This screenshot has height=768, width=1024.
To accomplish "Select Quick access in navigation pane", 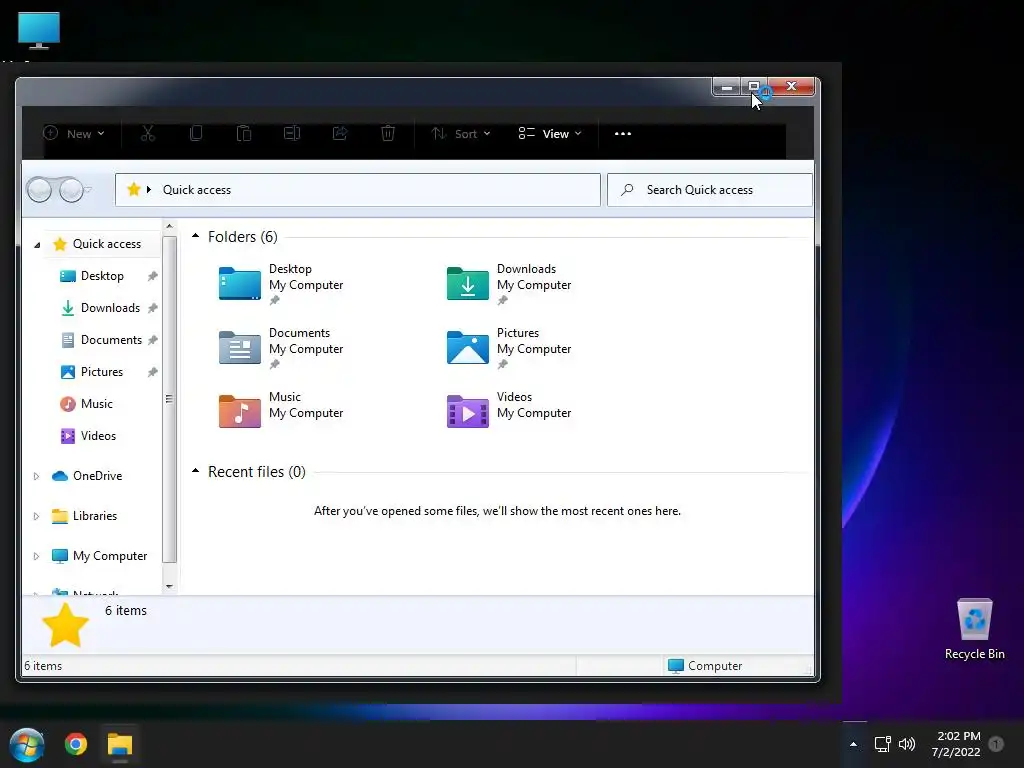I will pyautogui.click(x=106, y=244).
